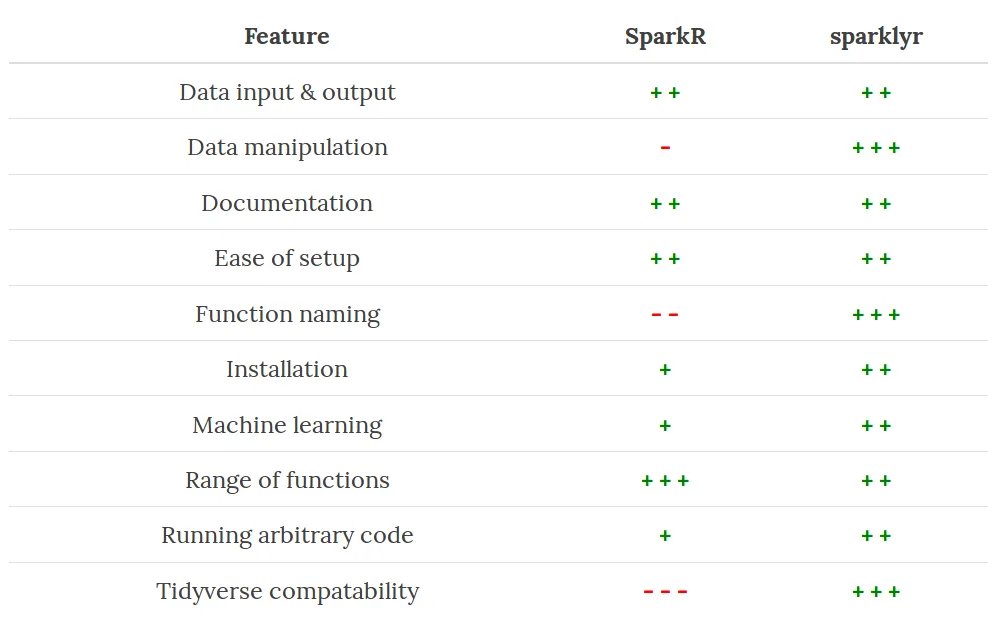The width and height of the screenshot is (1001, 626).
Task: Select the Data input & output row label
Action: point(287,93)
